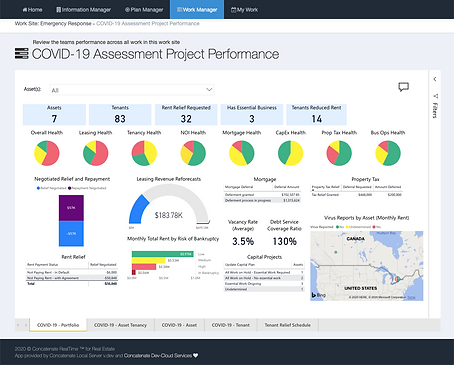Sort by Relief Negotiated column header

coord(103,265)
